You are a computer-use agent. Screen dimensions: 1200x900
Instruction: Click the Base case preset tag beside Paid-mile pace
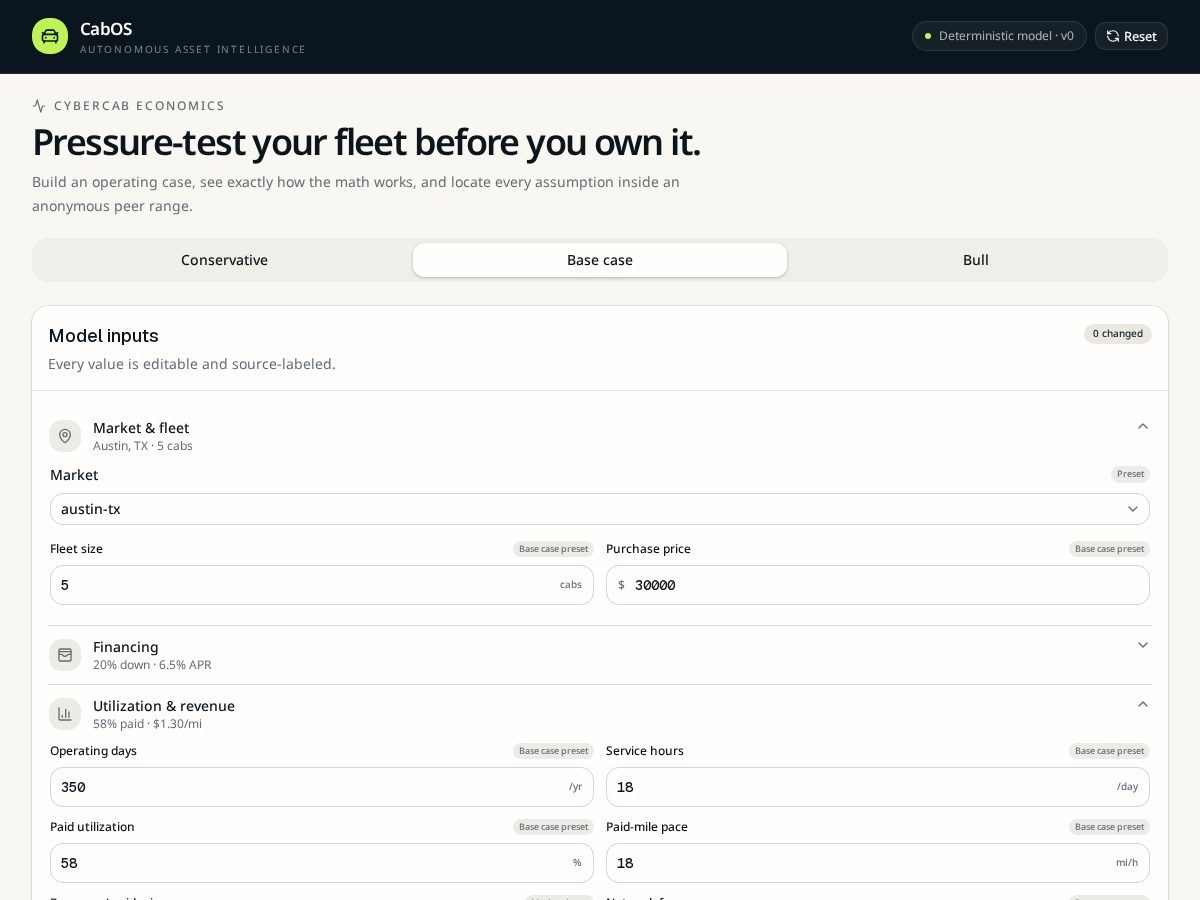tap(1109, 827)
